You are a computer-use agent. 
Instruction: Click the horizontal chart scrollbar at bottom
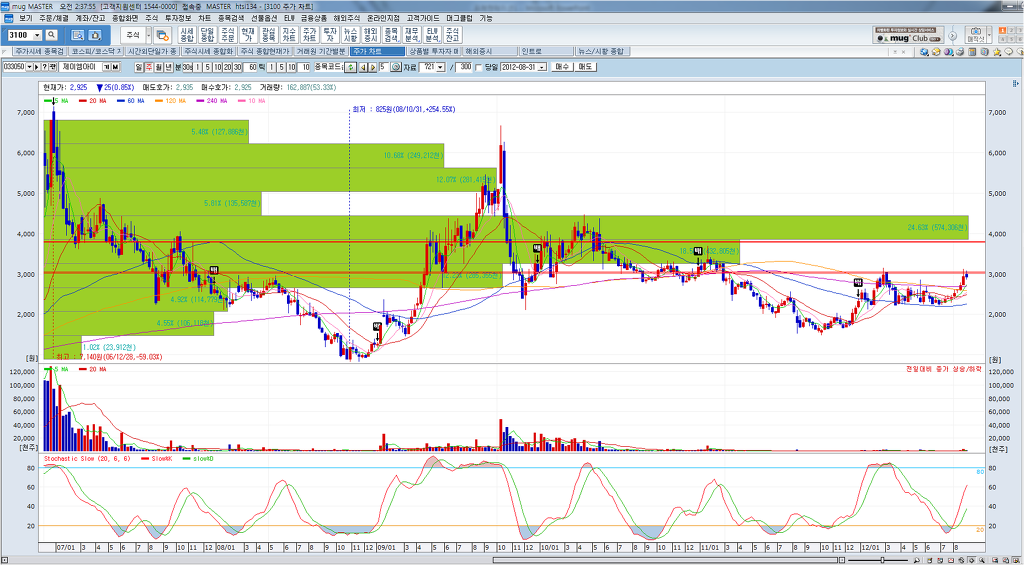665,560
